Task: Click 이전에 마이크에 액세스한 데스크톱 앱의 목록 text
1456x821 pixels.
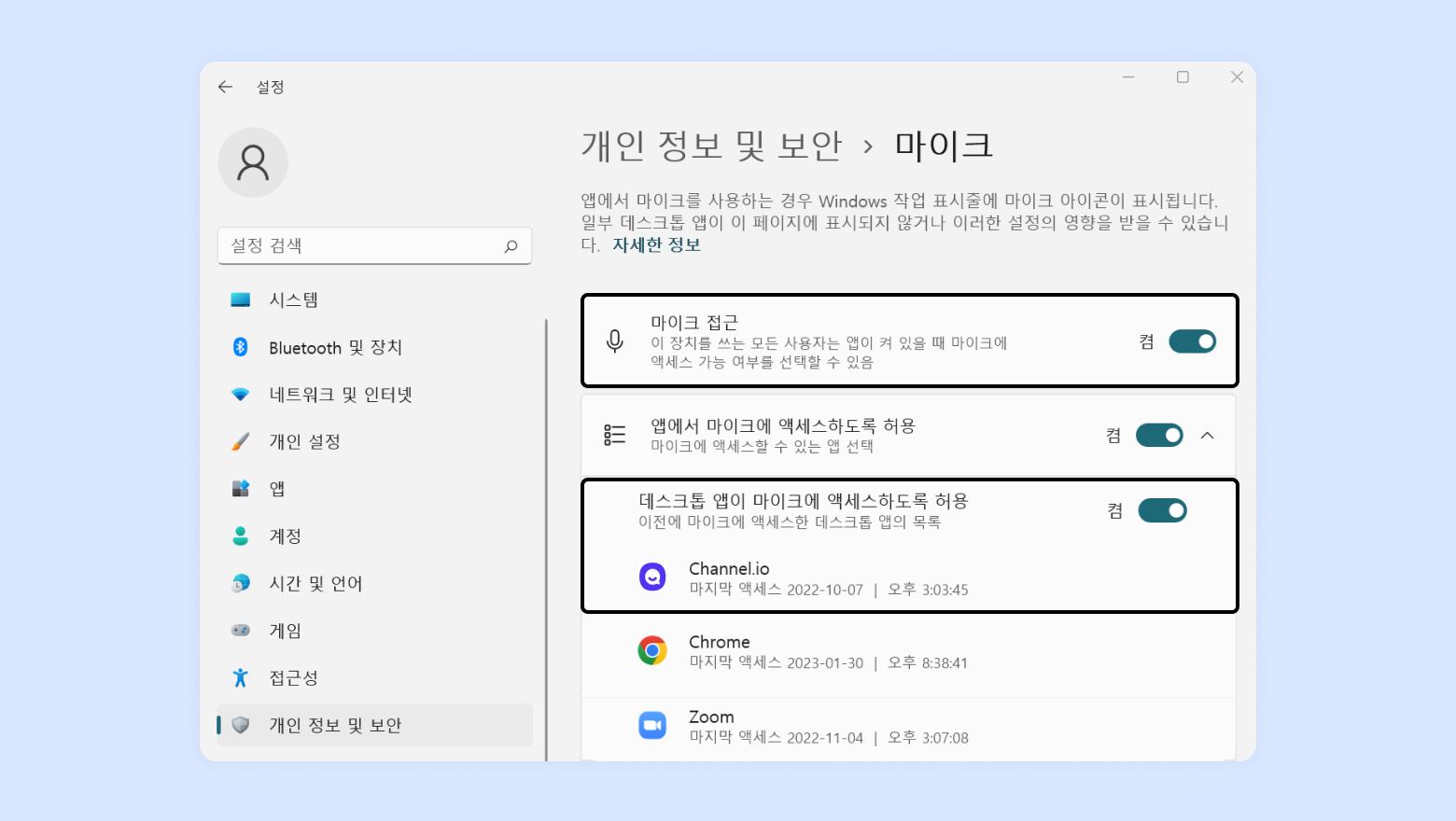Action: (x=790, y=522)
